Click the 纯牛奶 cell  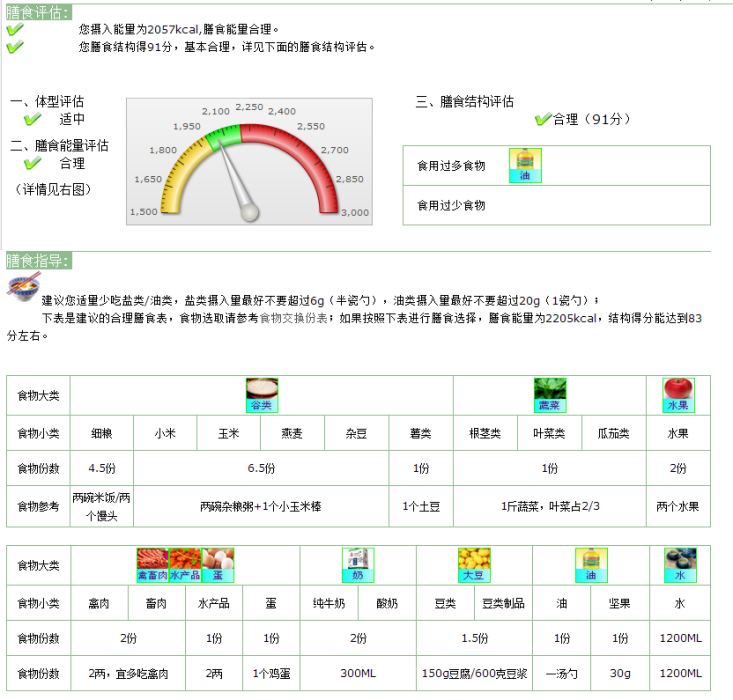[329, 604]
